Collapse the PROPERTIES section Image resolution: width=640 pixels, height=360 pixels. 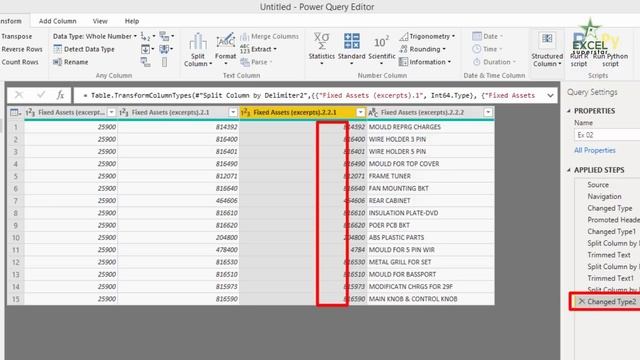pyautogui.click(x=569, y=111)
